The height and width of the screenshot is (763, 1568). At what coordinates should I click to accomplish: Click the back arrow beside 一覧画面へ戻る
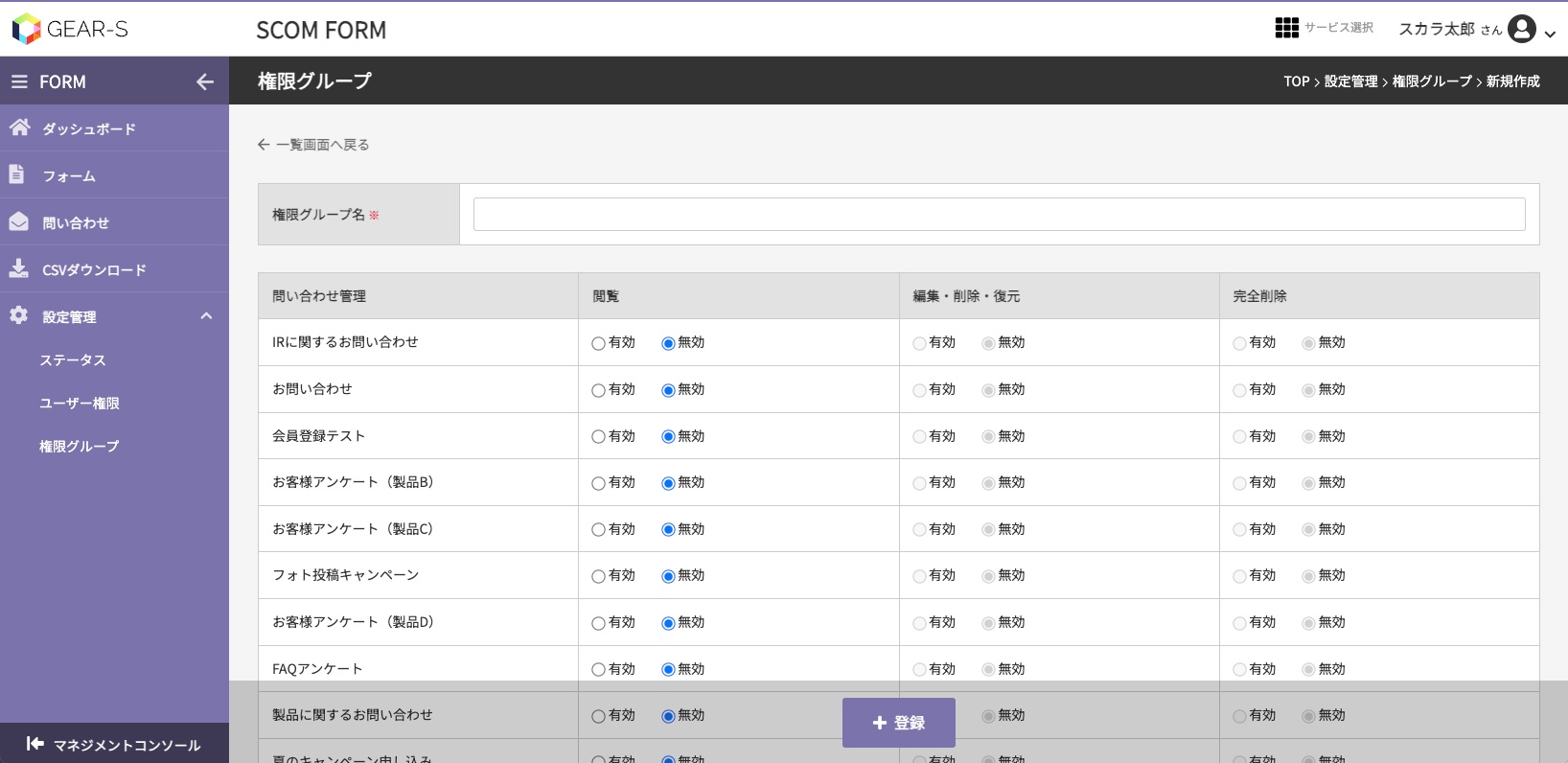[264, 145]
